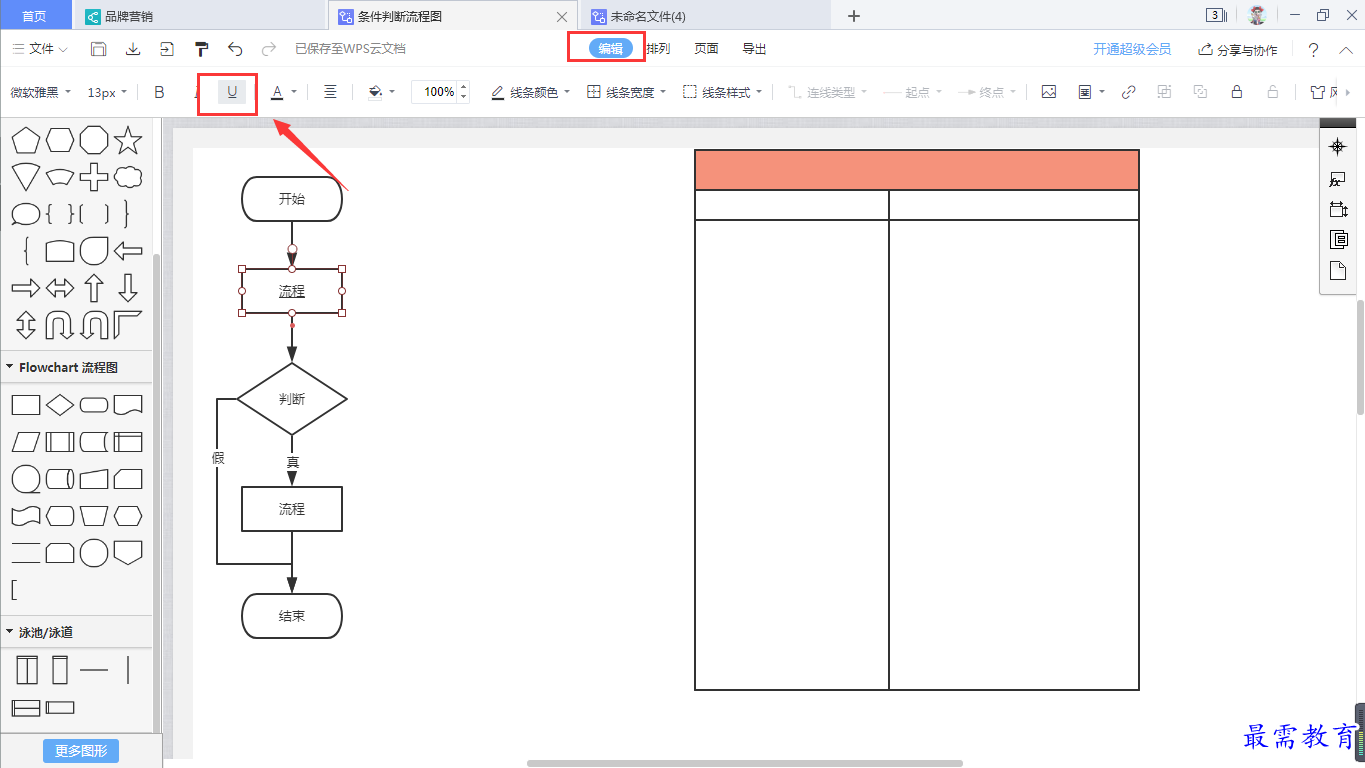This screenshot has height=768, width=1365.
Task: Open the text layout icon dropdown
Action: tap(1091, 92)
